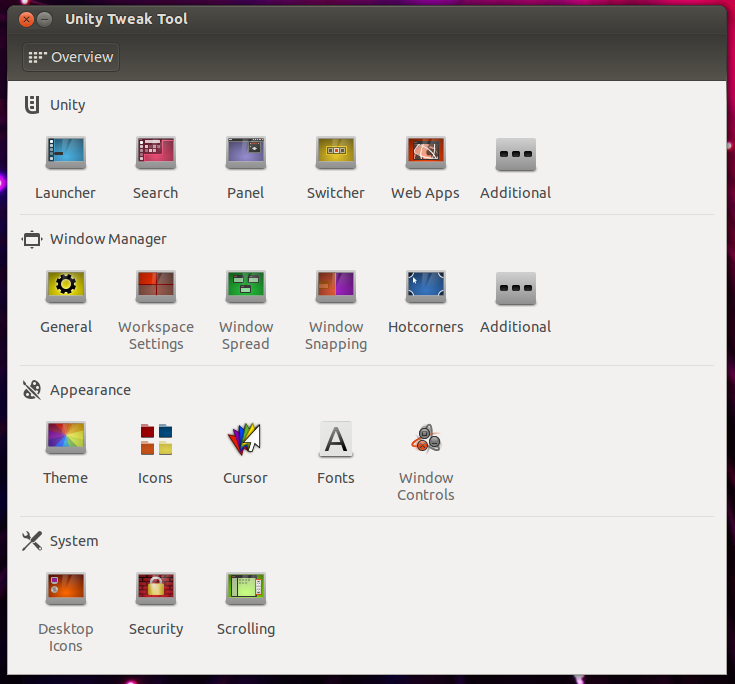
Task: Open the Switcher settings icon
Action: pos(336,152)
